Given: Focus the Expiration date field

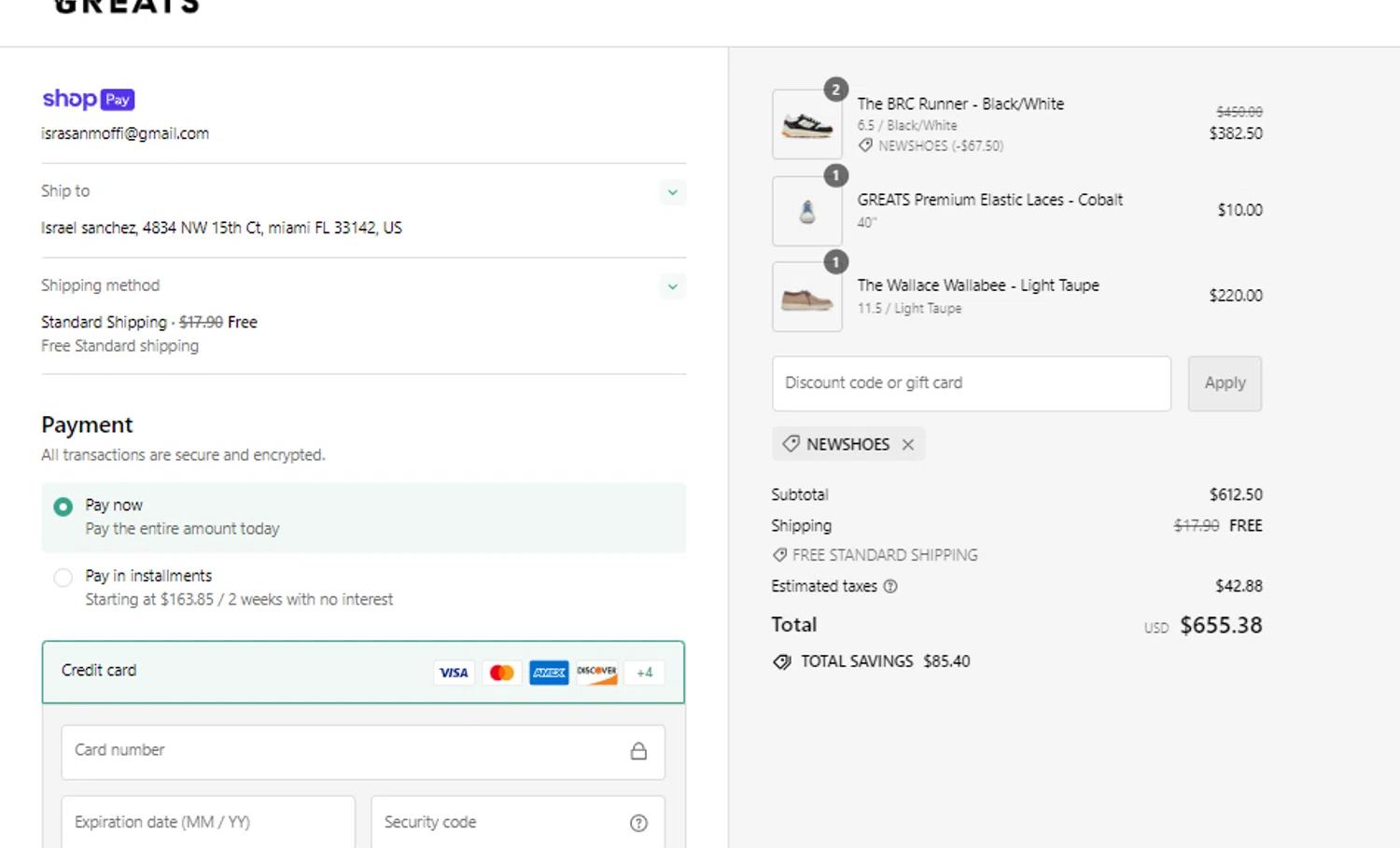Looking at the screenshot, I should click(x=208, y=822).
